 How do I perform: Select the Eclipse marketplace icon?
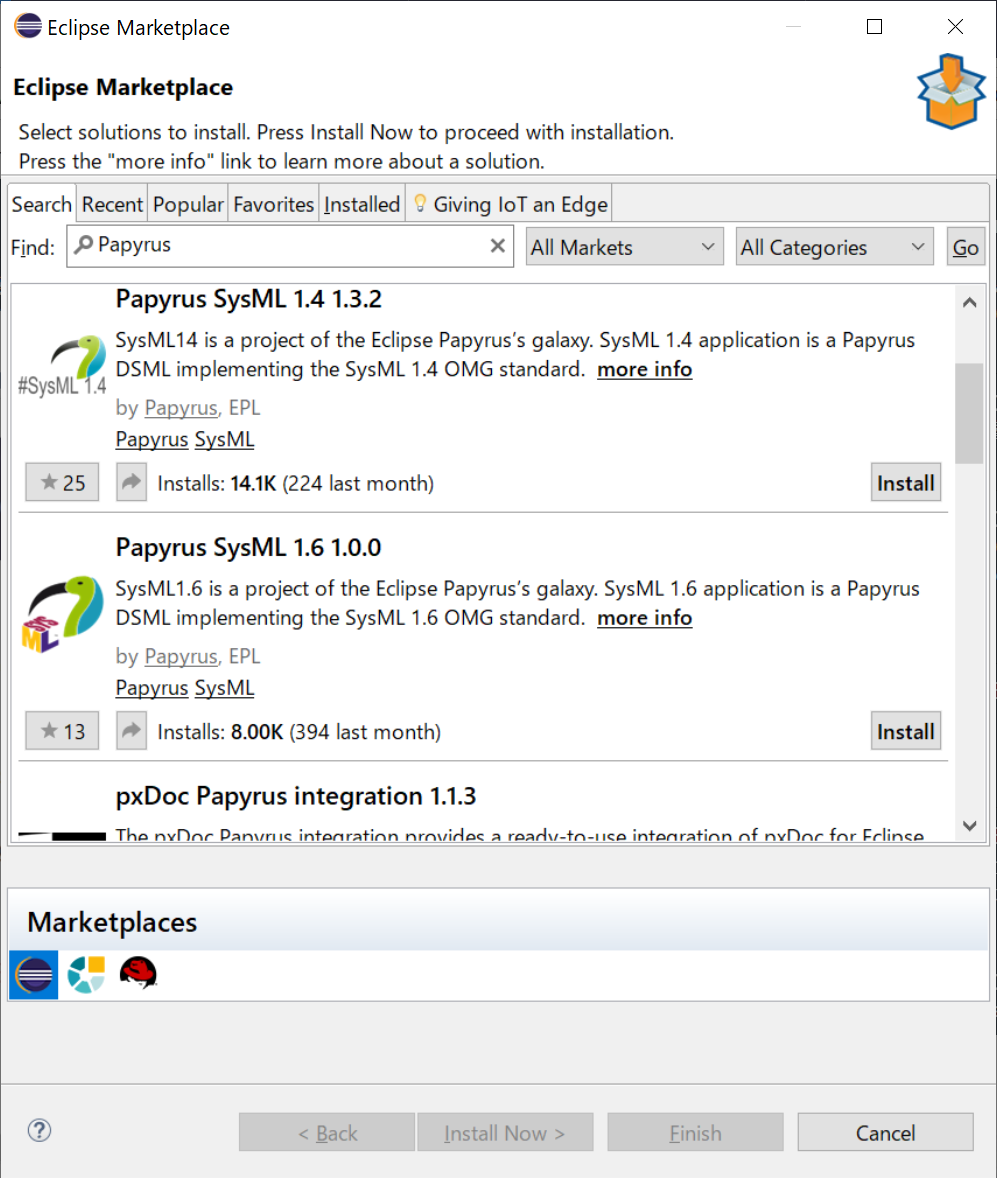pos(34,974)
